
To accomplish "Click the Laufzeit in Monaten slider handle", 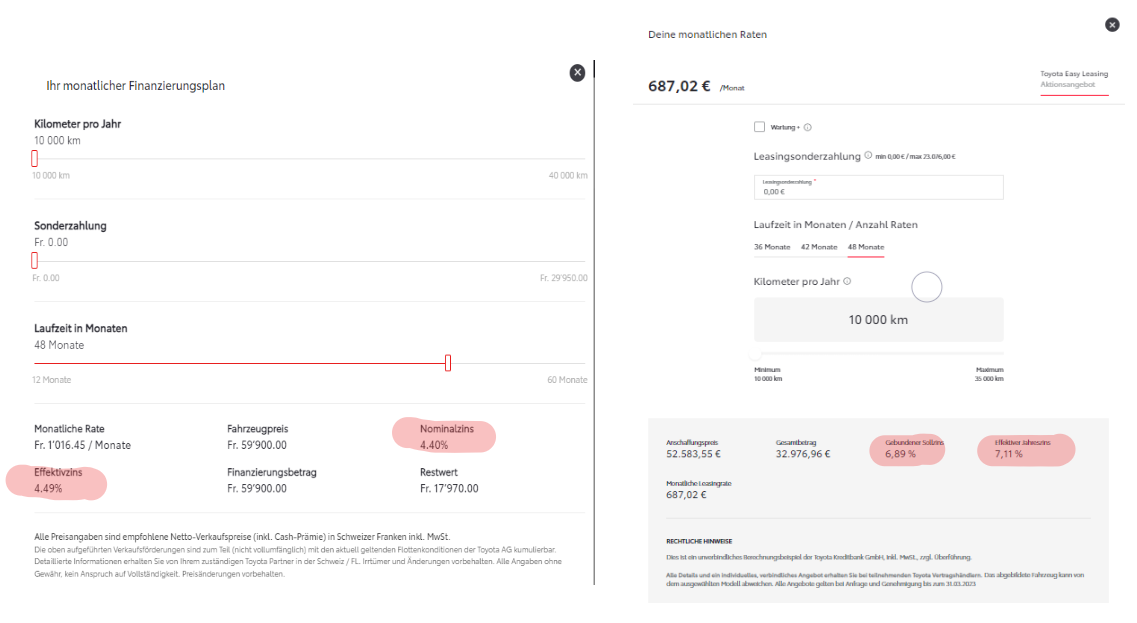I will pyautogui.click(x=448, y=363).
